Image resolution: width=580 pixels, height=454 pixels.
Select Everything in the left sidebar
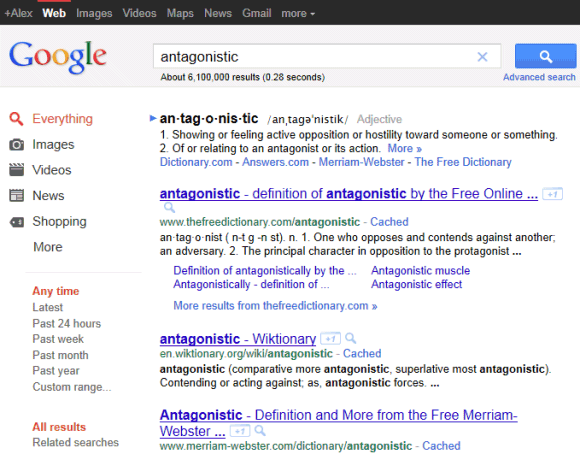point(63,119)
